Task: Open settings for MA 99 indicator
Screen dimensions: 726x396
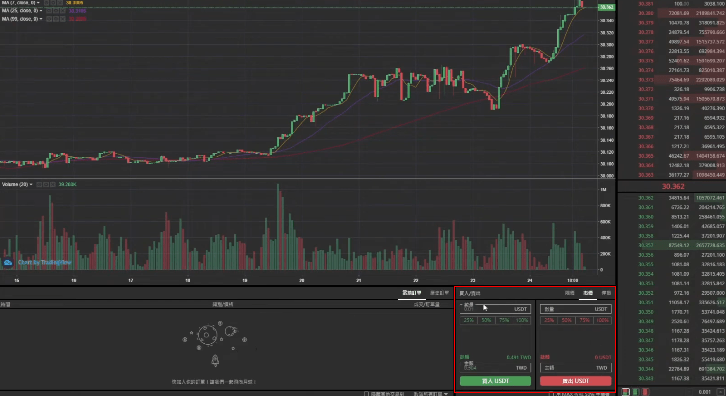Action: click(x=56, y=19)
